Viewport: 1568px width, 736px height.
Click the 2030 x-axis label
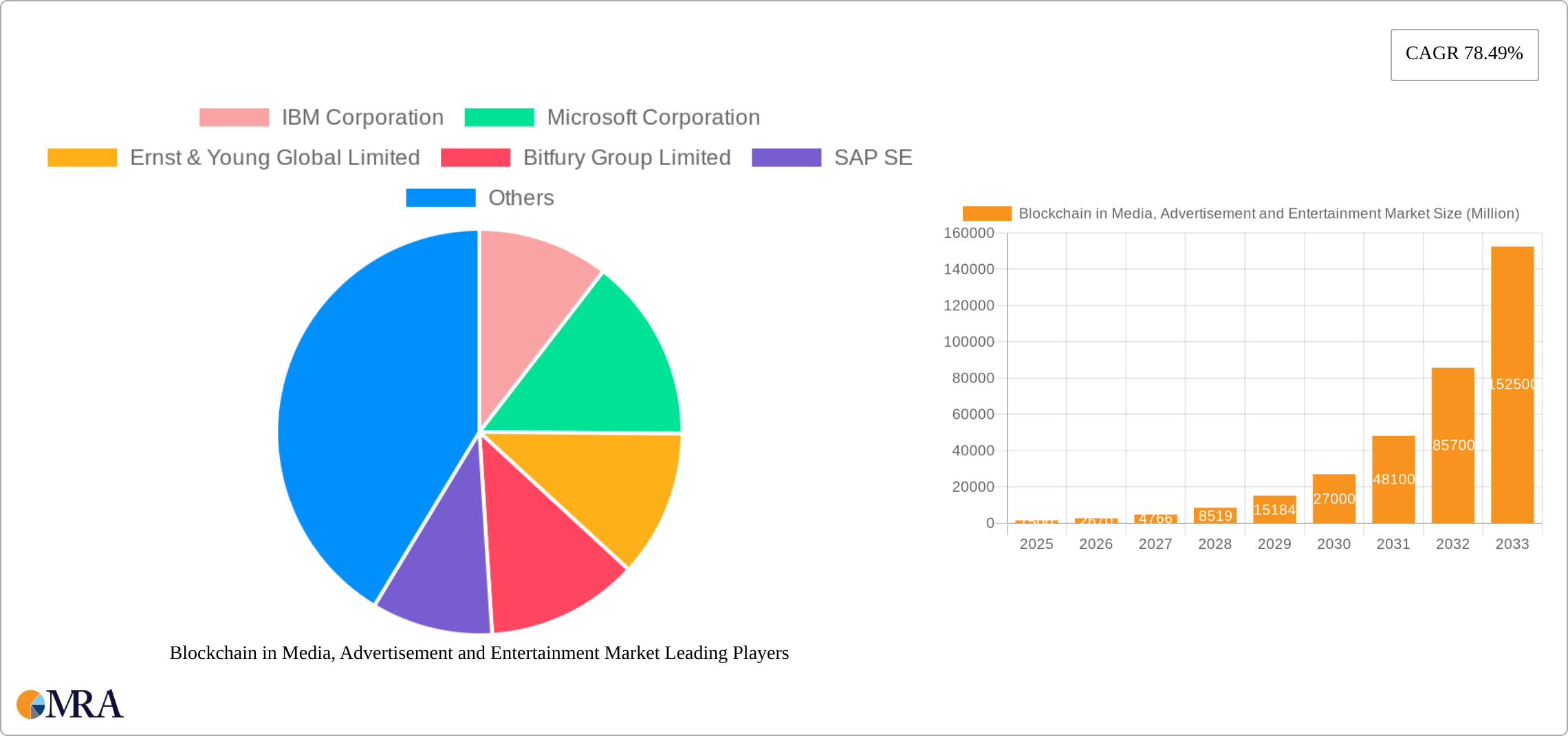pos(1334,544)
